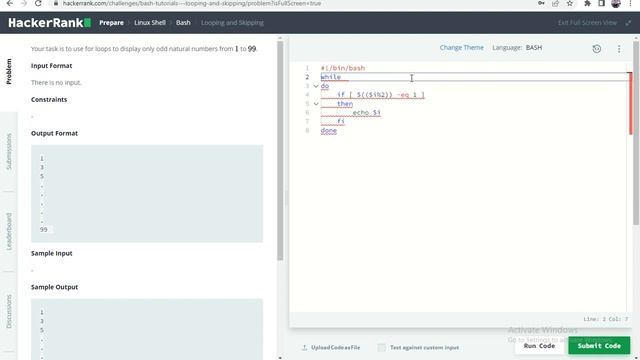Click the browser address bar URL
The image size is (640, 360).
click(x=192, y=3)
